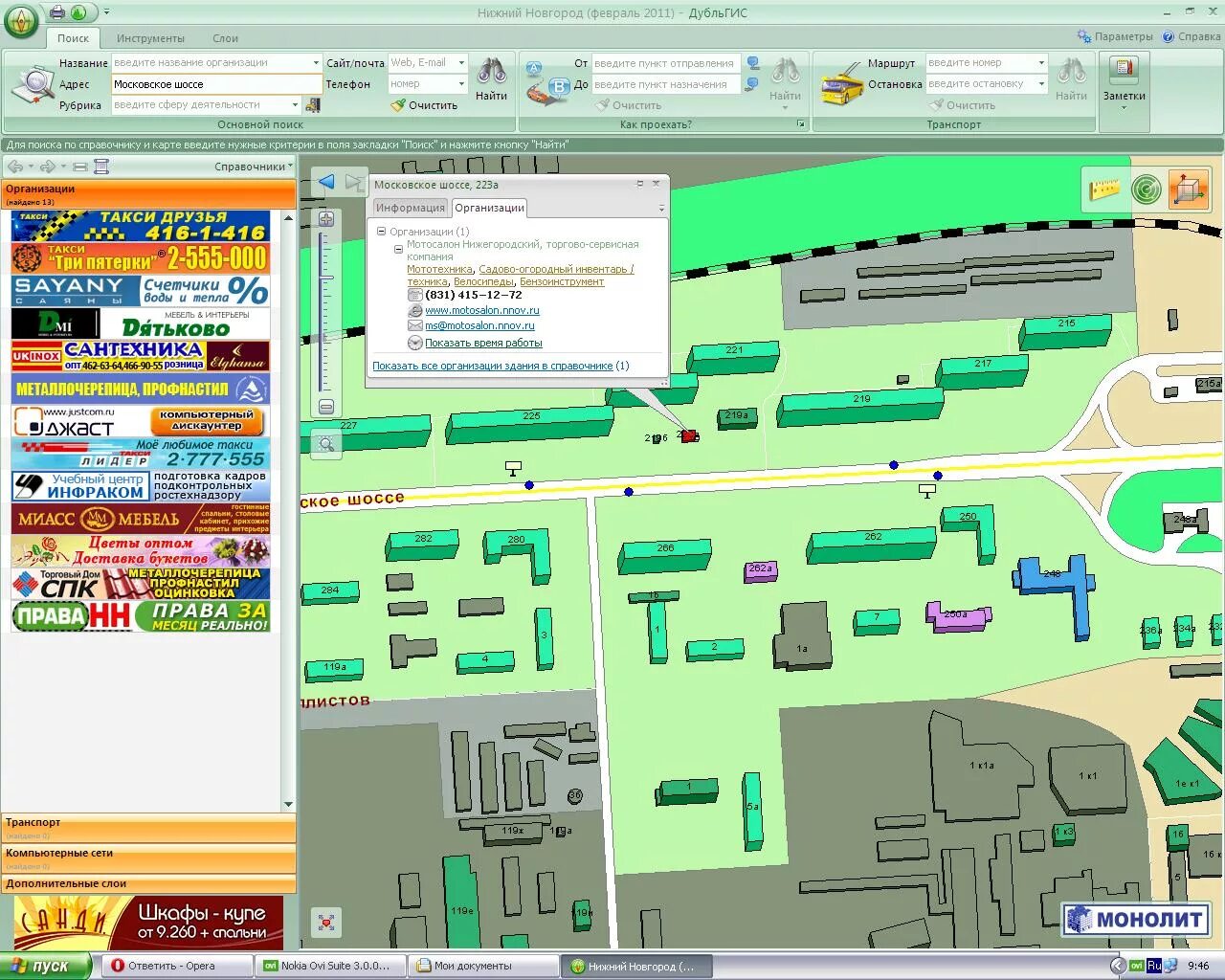Open the 2GIS compass application menu
This screenshot has width=1225, height=980.
[21, 21]
